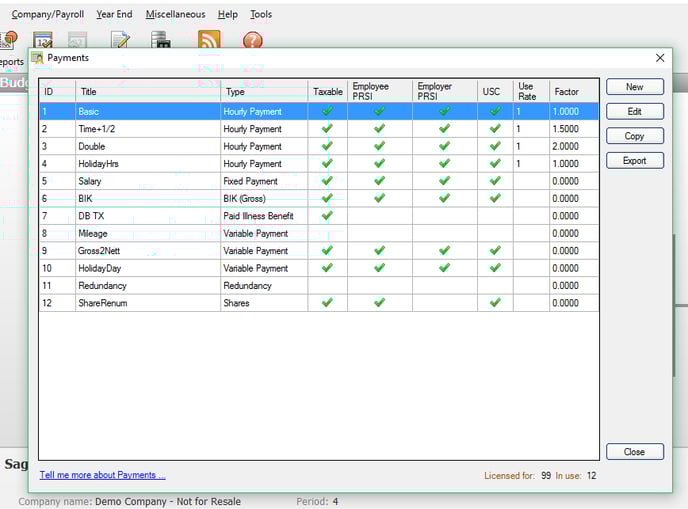This screenshot has width=688, height=509.
Task: Toggle Taxable checkmark for DB TX
Action: pos(327,215)
